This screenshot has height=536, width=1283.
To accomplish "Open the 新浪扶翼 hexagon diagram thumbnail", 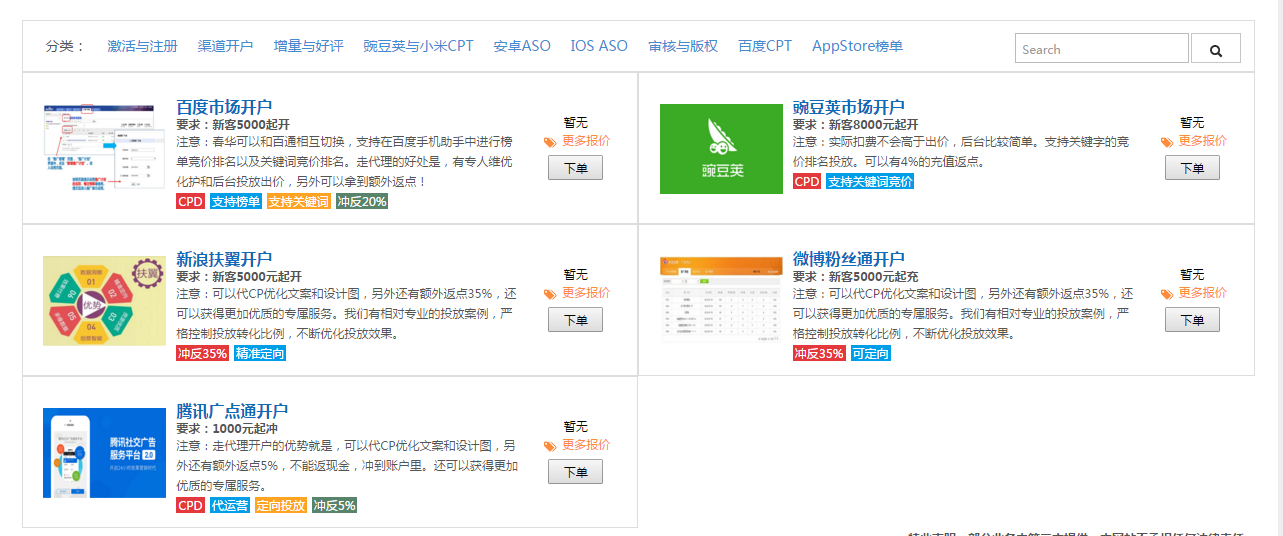I will click(x=104, y=301).
